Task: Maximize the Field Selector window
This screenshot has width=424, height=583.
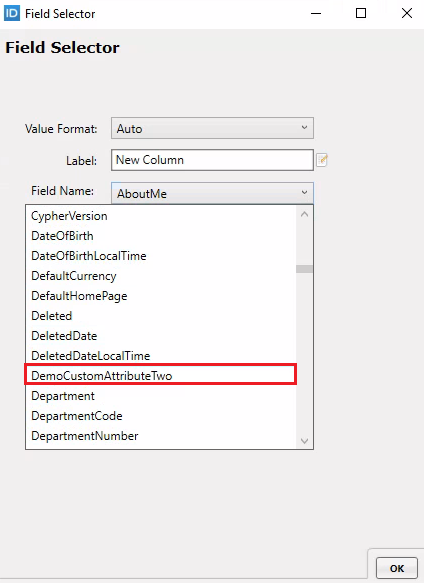Action: pyautogui.click(x=361, y=13)
